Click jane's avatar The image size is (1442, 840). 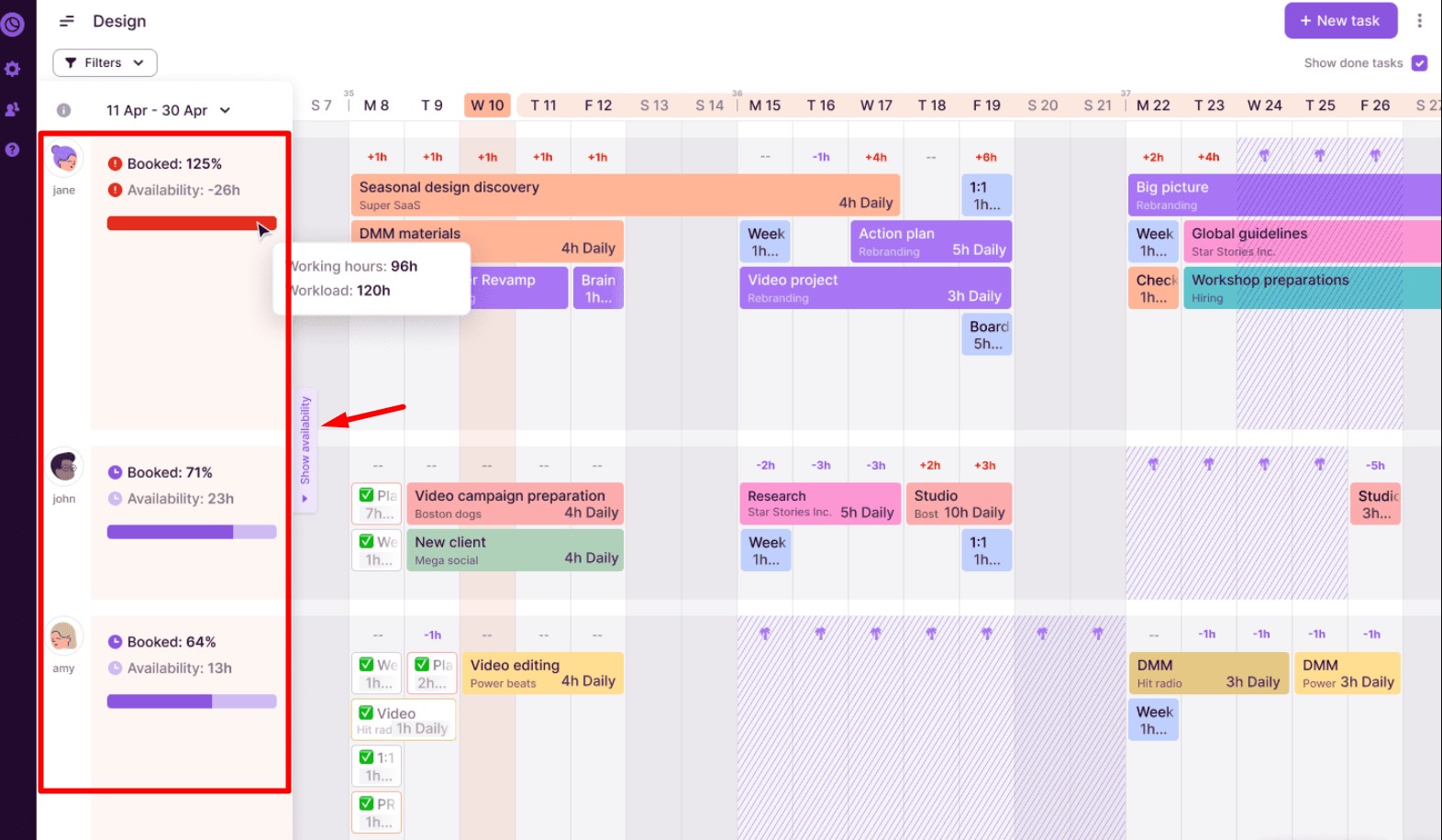point(64,160)
